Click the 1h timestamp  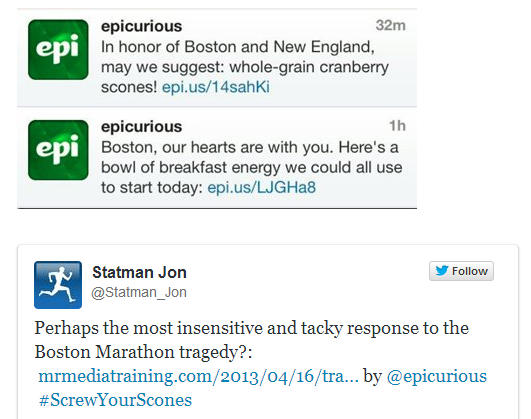pos(397,126)
